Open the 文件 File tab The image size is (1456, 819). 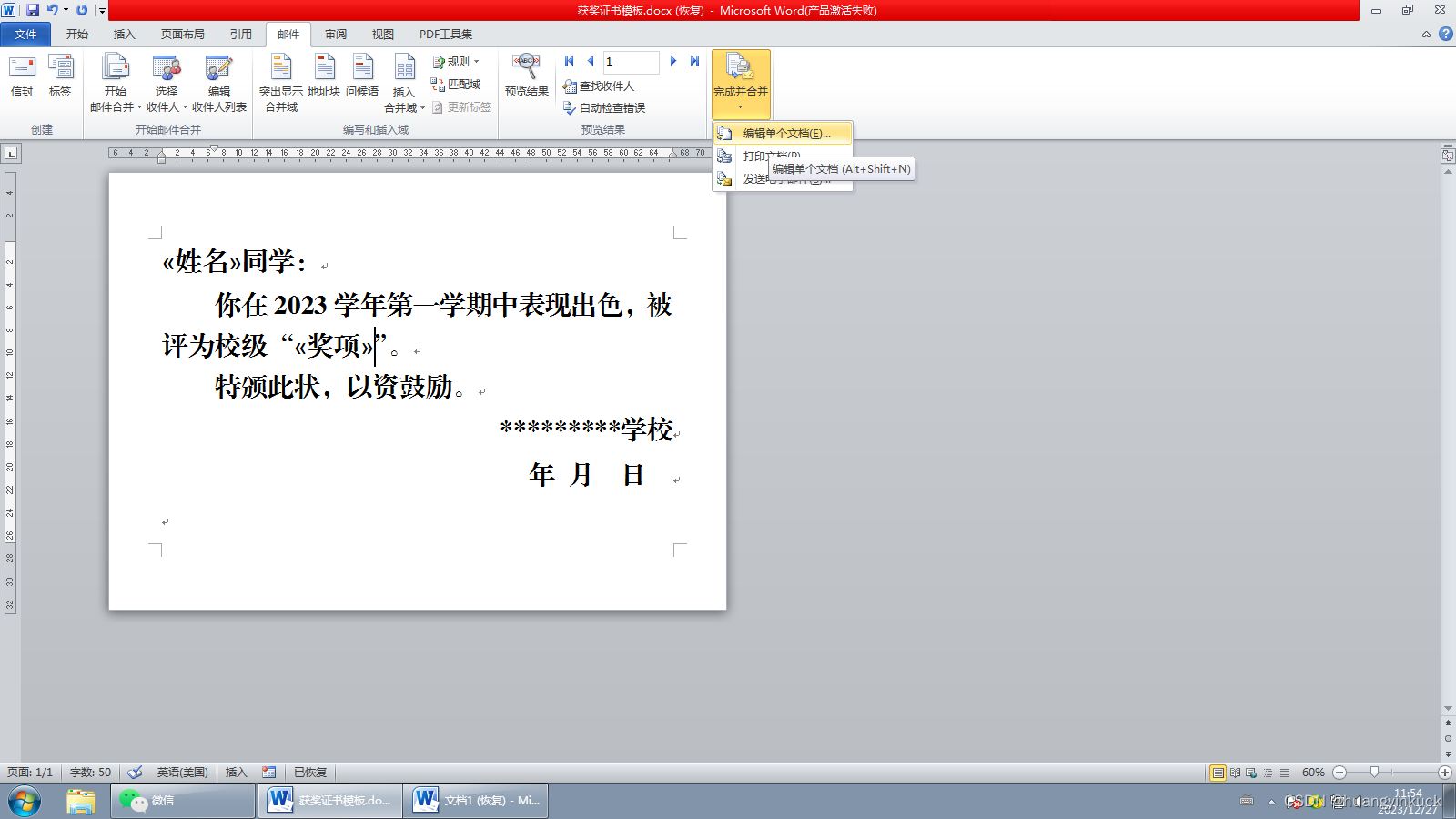[25, 35]
